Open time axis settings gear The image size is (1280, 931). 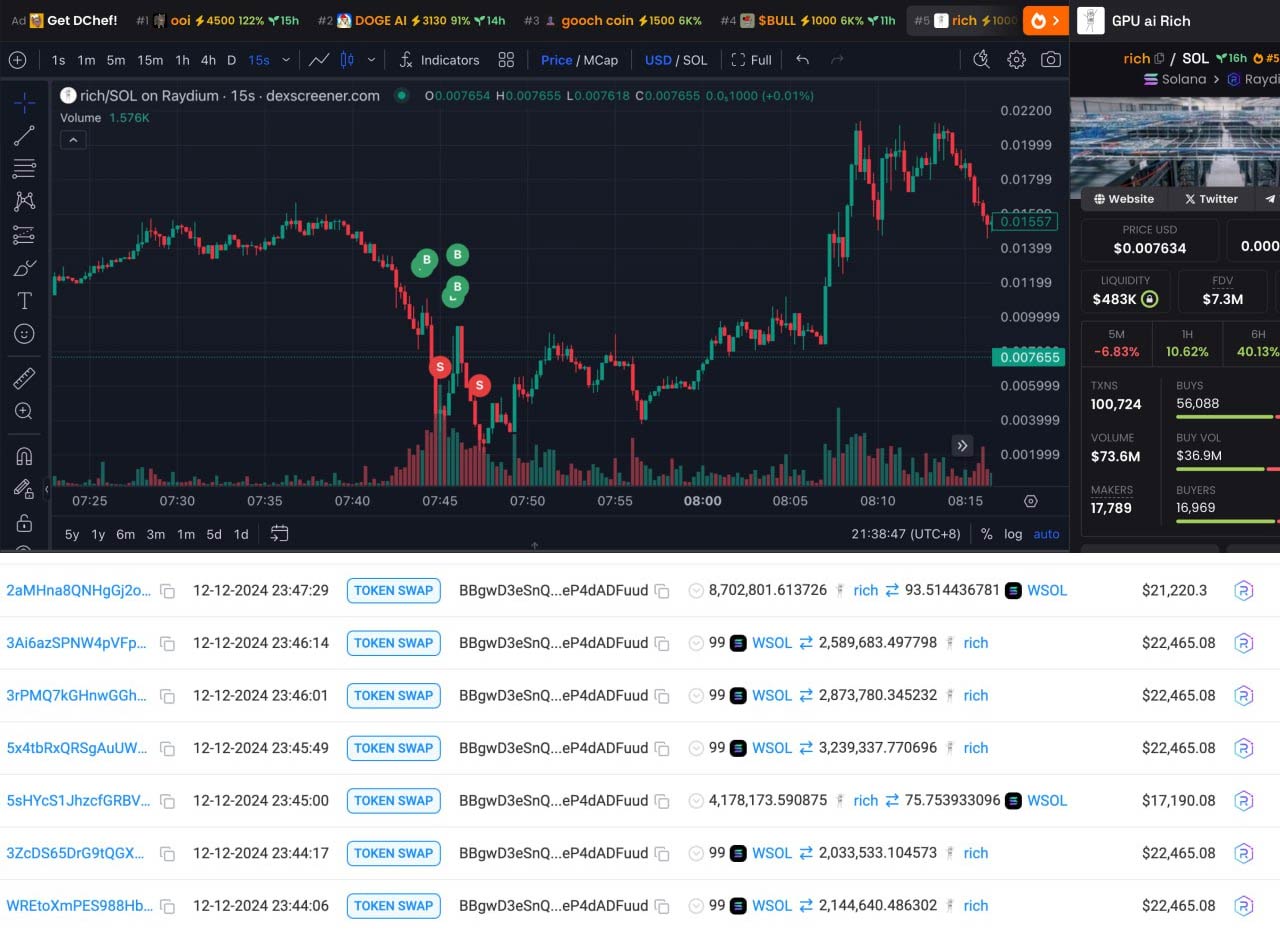1031,501
